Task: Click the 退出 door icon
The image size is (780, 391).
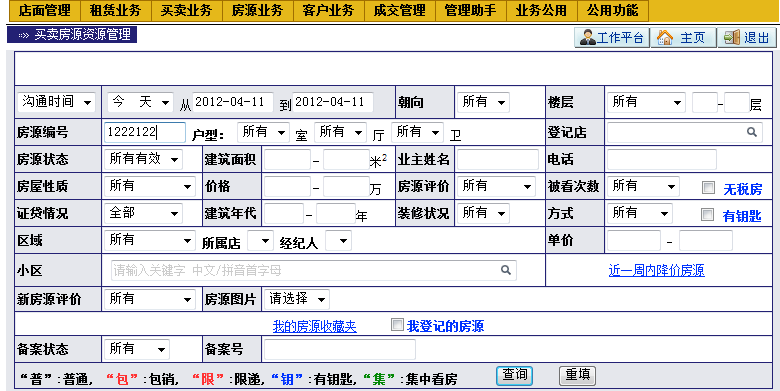Action: [731, 38]
